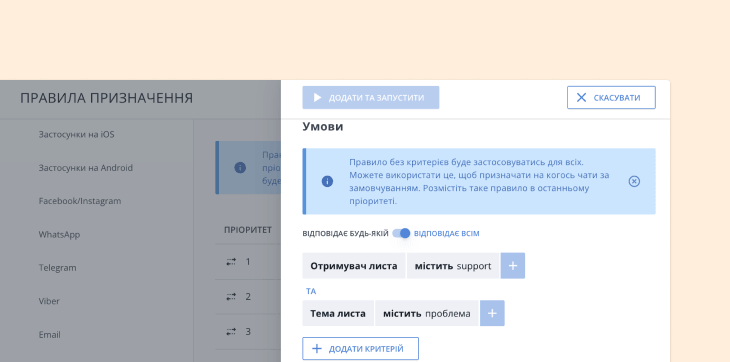This screenshot has width=730, height=362.
Task: Edit the 'містить проблема' condition value
Action: pos(426,314)
